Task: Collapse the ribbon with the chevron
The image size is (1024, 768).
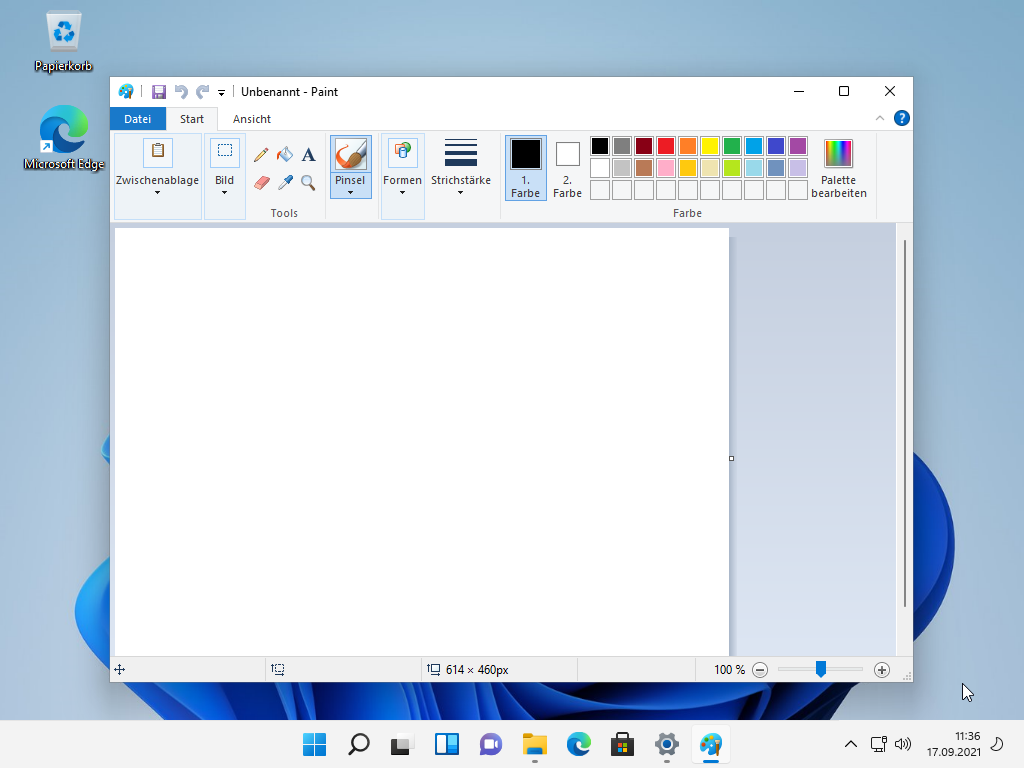Action: coord(880,118)
